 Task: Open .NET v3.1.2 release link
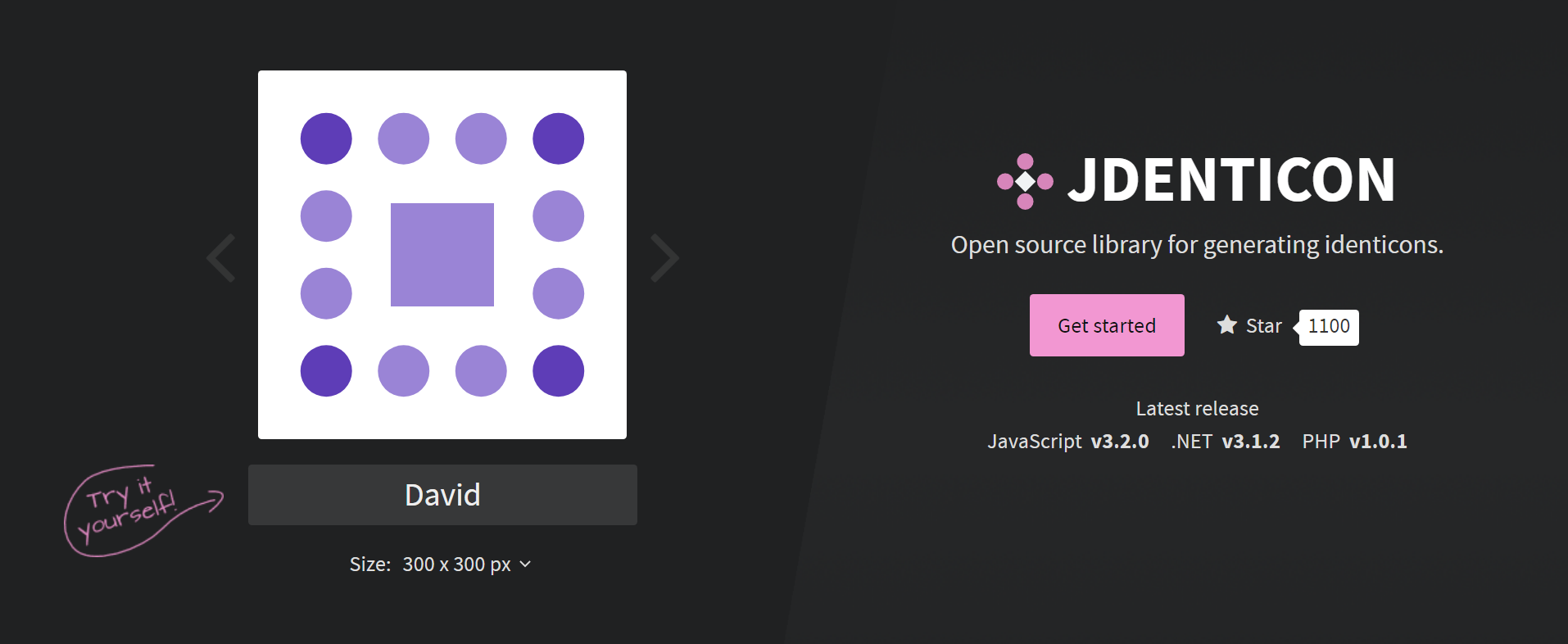click(x=1225, y=442)
